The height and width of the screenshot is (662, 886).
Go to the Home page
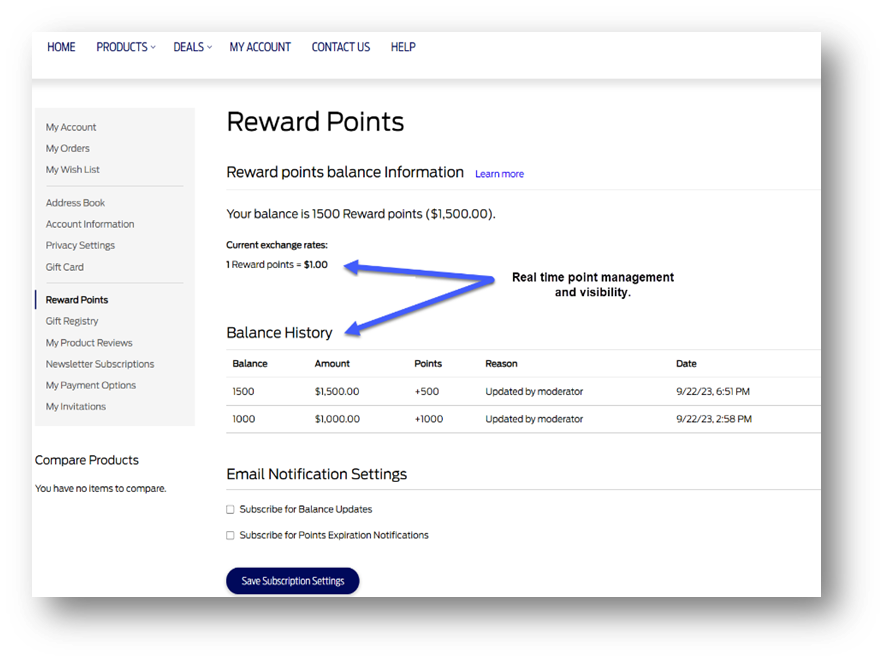point(61,47)
